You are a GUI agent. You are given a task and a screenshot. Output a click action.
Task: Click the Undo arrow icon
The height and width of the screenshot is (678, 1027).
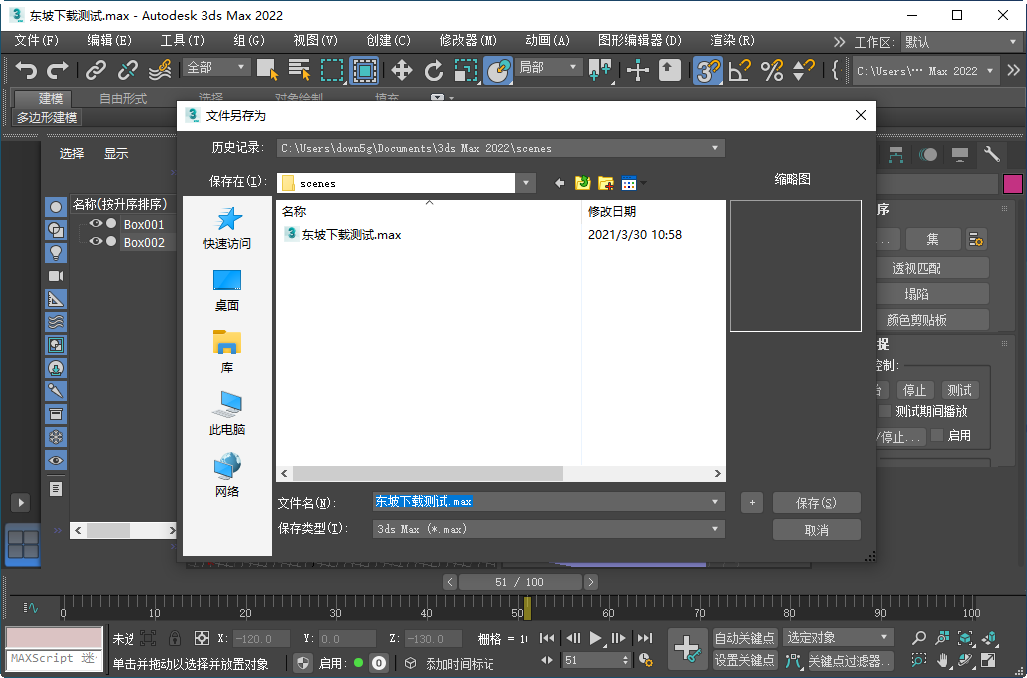click(28, 70)
